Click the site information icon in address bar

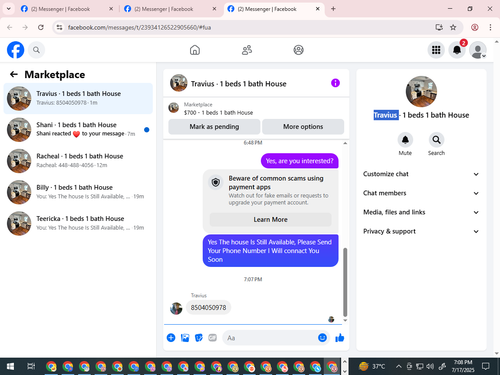59,27
